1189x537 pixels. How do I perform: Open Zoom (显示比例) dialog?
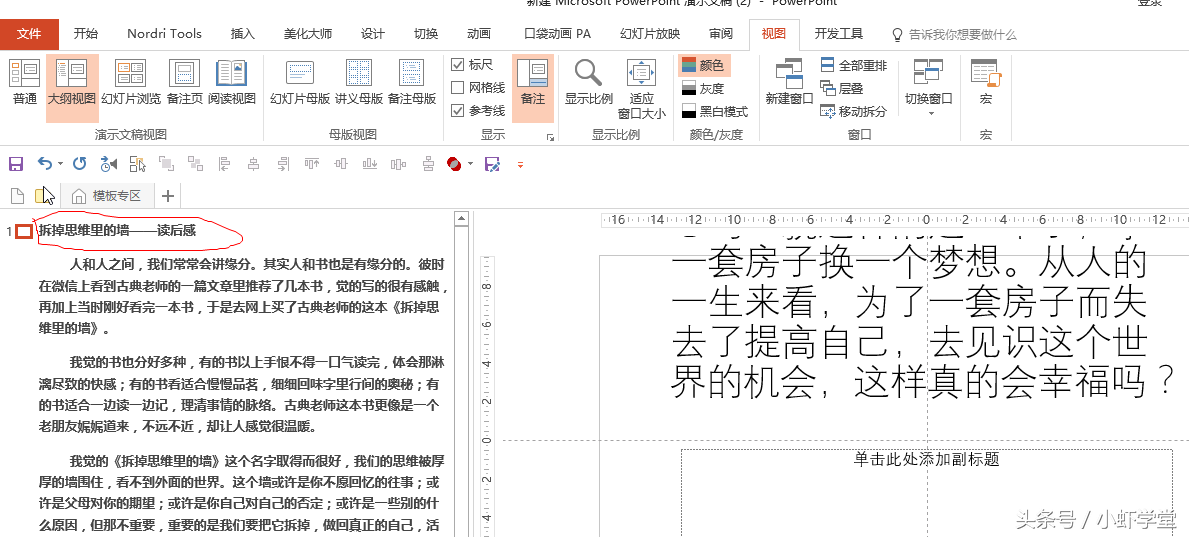coord(588,84)
